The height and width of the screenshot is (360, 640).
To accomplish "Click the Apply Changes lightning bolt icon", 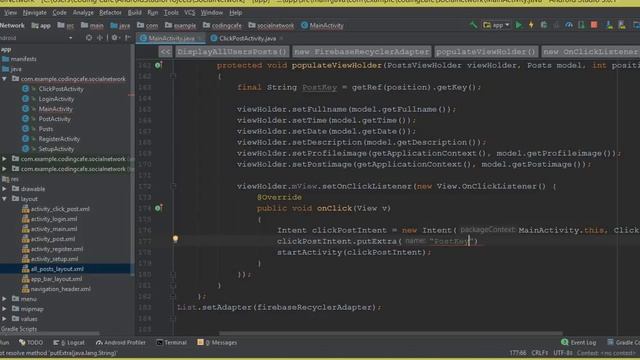I will [531, 25].
